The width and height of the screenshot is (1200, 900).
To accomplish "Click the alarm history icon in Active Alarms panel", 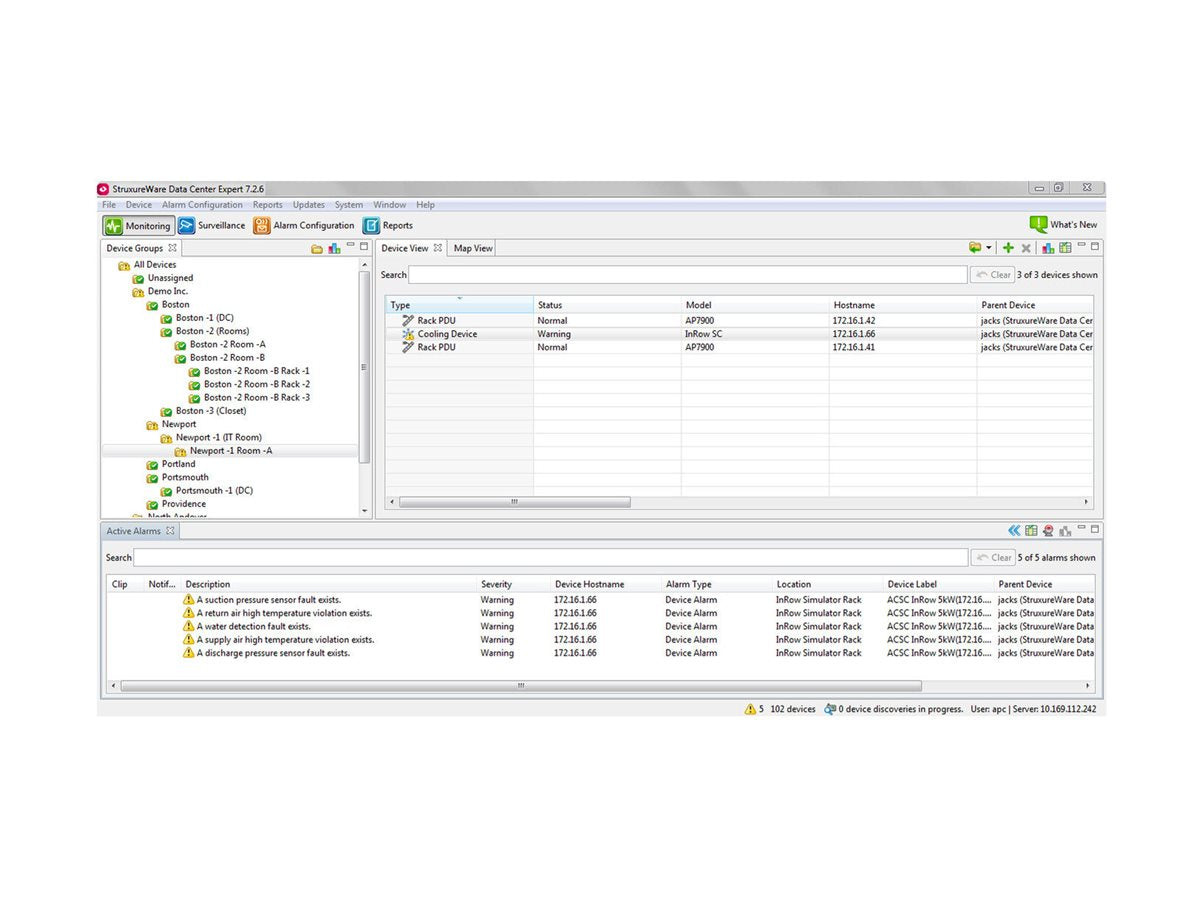I will tap(1048, 530).
